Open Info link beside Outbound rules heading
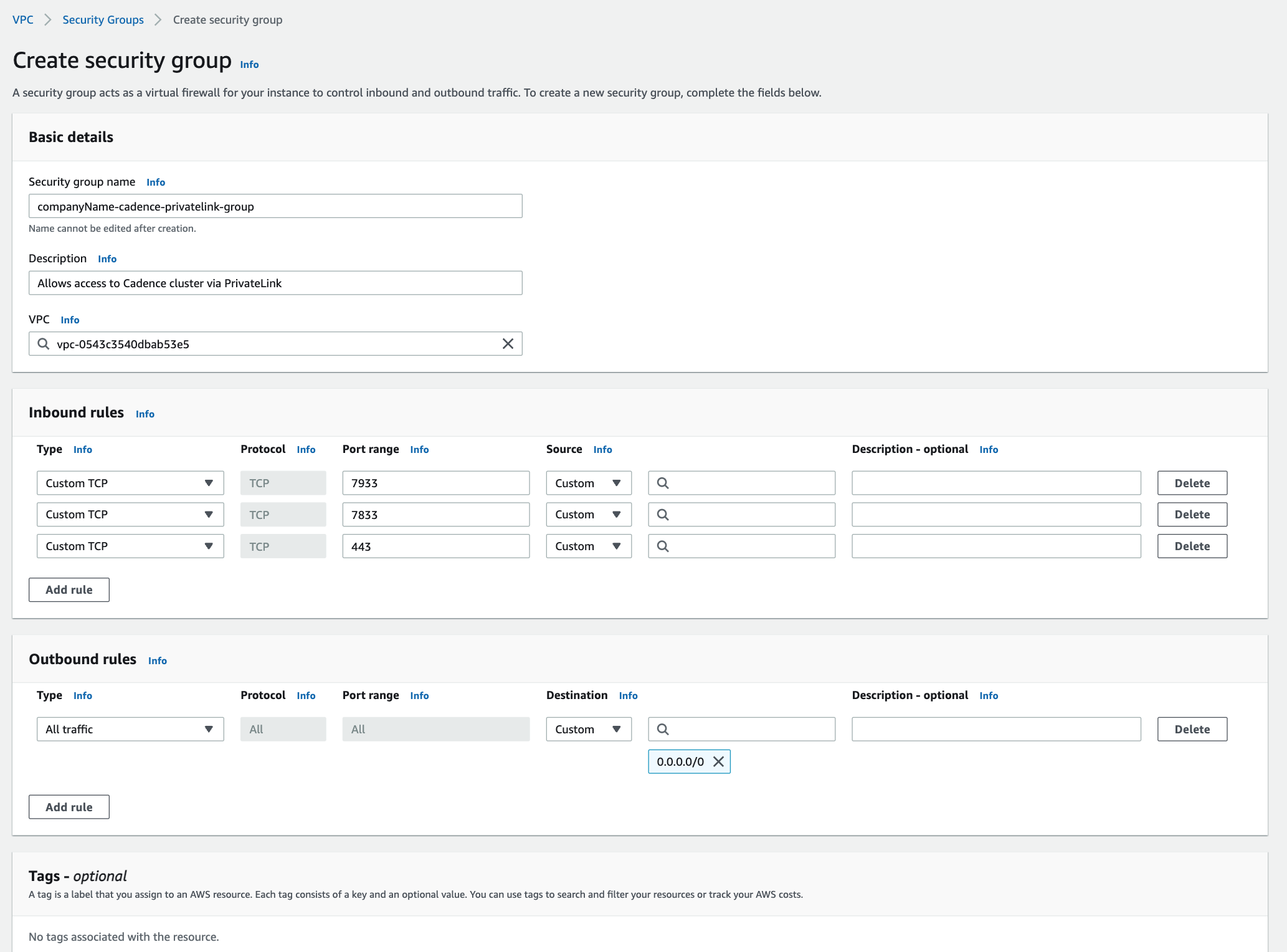 tap(157, 660)
